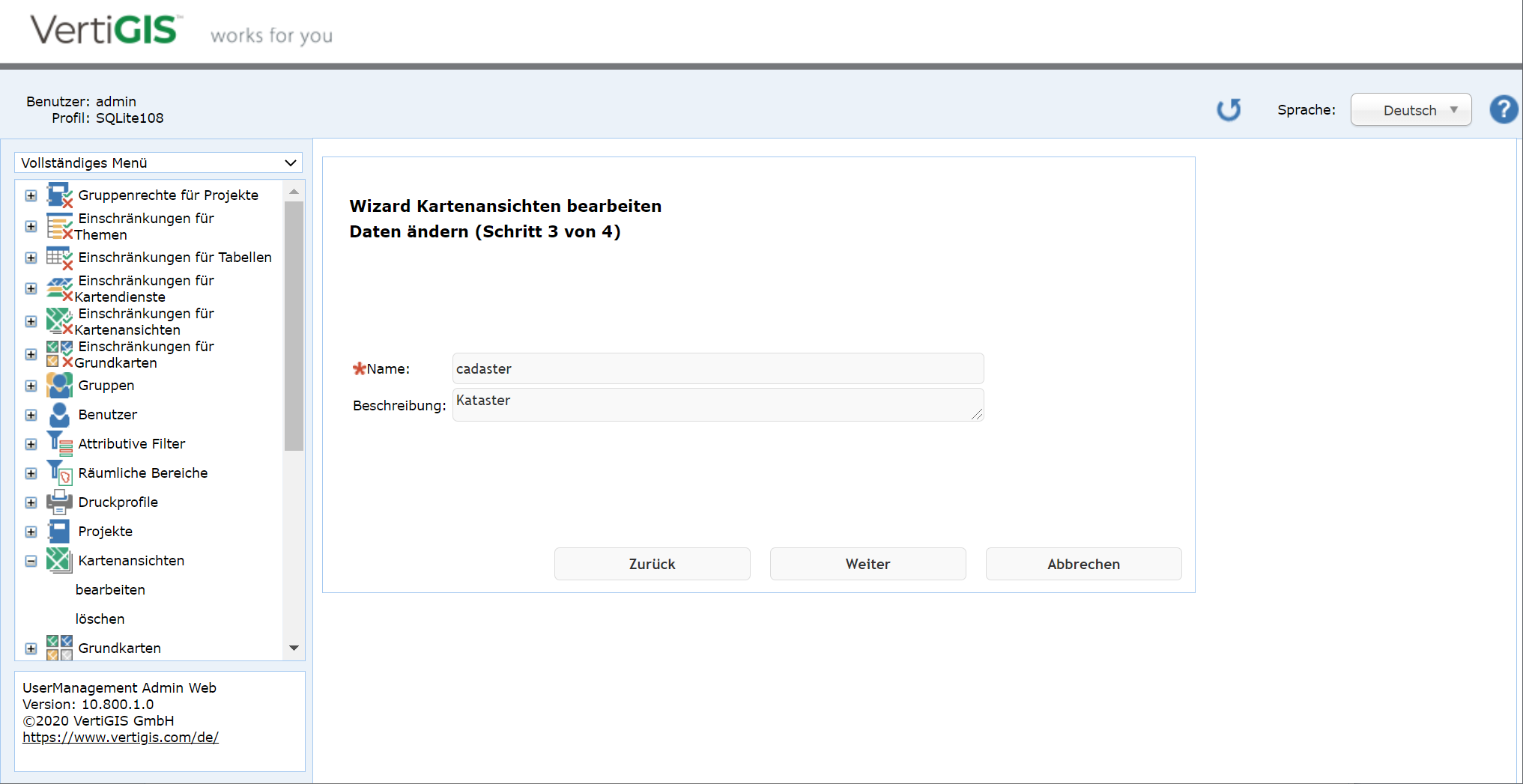Select the Gruppenrechte für Projekte icon
This screenshot has height=784, width=1523.
(x=58, y=195)
